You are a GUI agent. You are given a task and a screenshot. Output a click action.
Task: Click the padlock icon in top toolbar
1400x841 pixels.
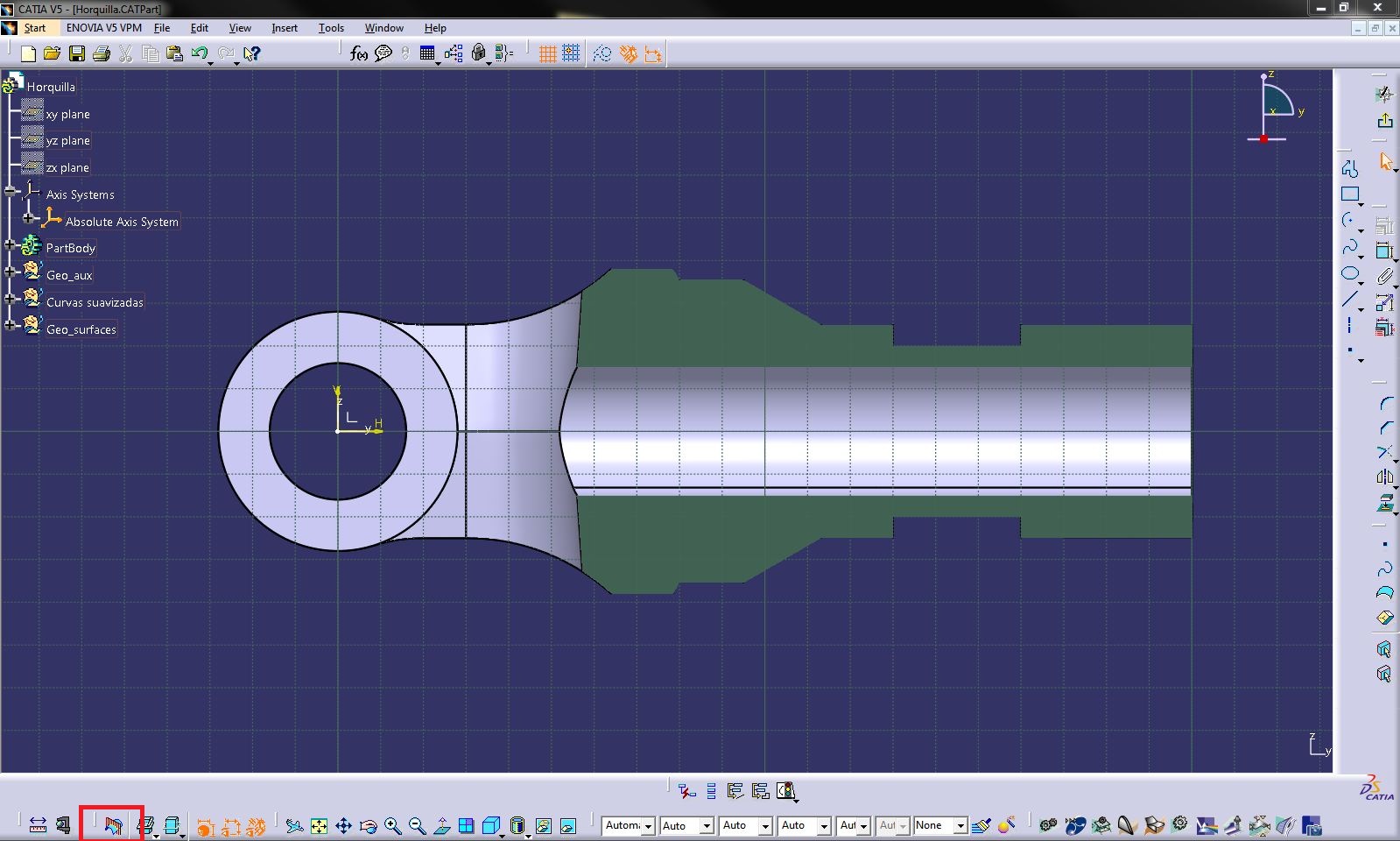pos(478,53)
